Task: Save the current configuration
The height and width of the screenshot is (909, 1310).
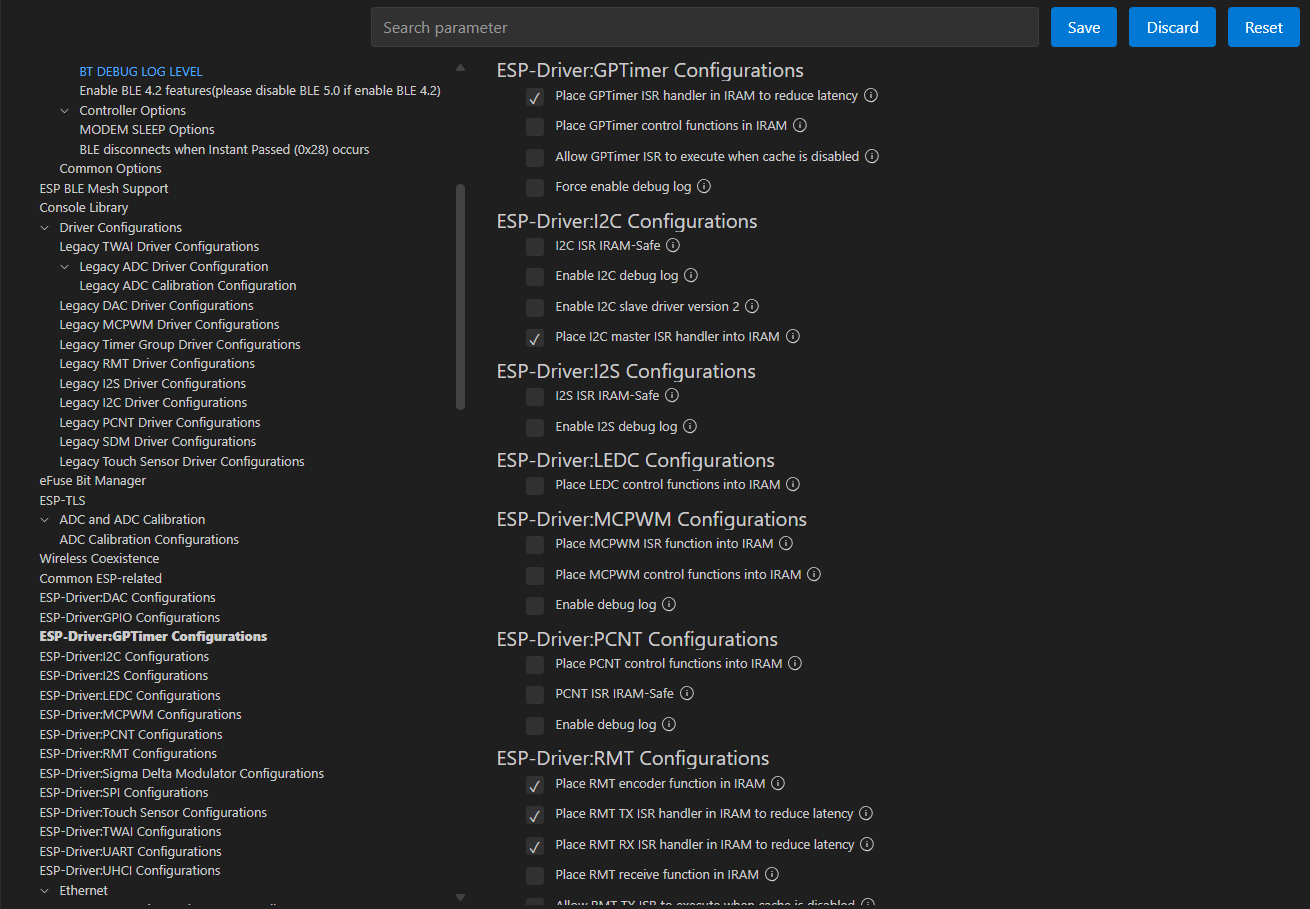Action: (1083, 27)
